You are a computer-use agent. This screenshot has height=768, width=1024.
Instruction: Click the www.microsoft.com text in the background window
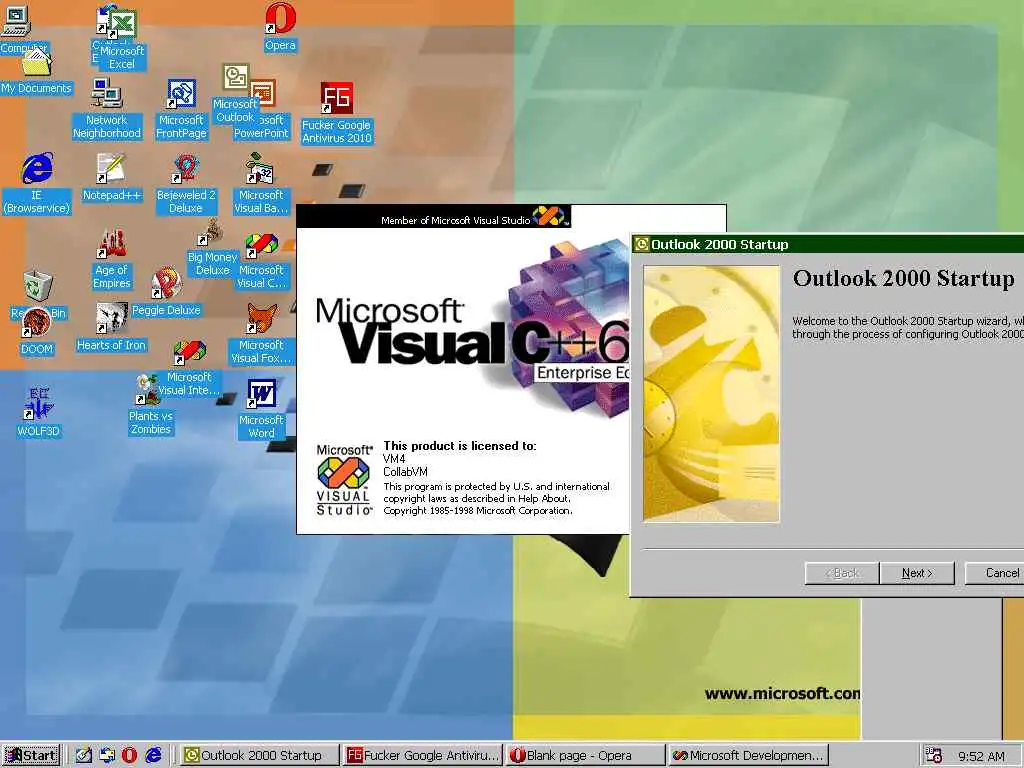tap(782, 694)
